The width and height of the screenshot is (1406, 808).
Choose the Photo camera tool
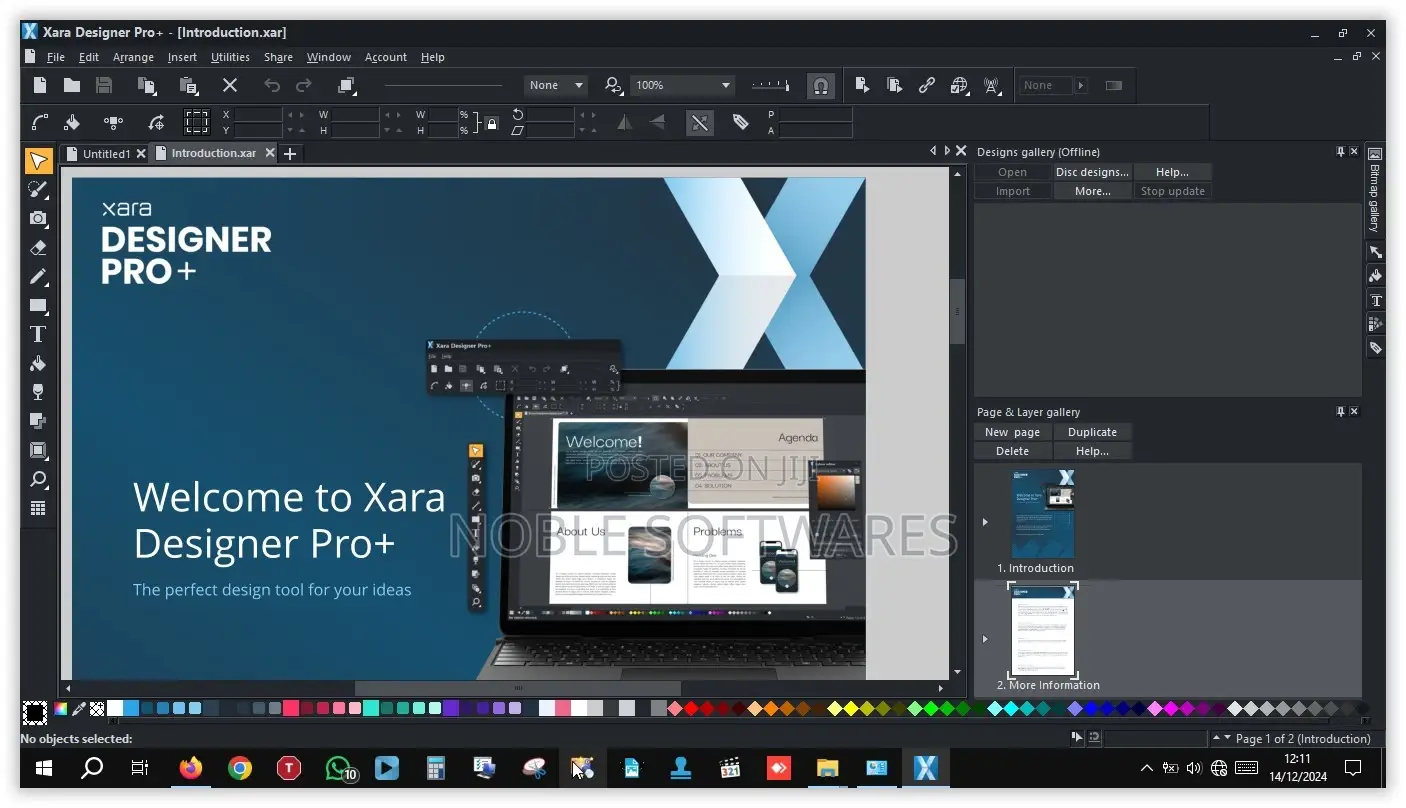coord(38,218)
